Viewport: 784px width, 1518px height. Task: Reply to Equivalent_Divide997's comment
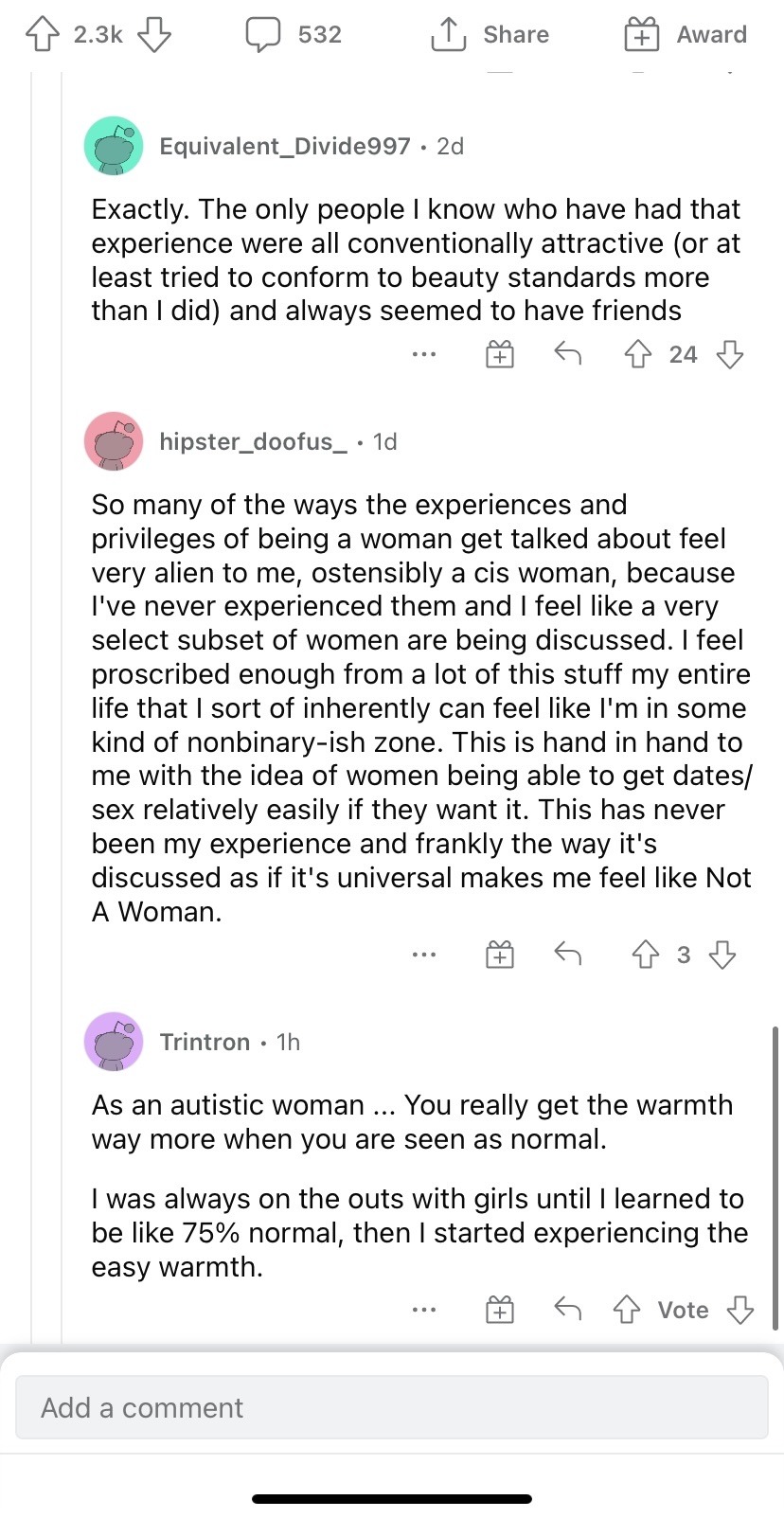tap(567, 354)
